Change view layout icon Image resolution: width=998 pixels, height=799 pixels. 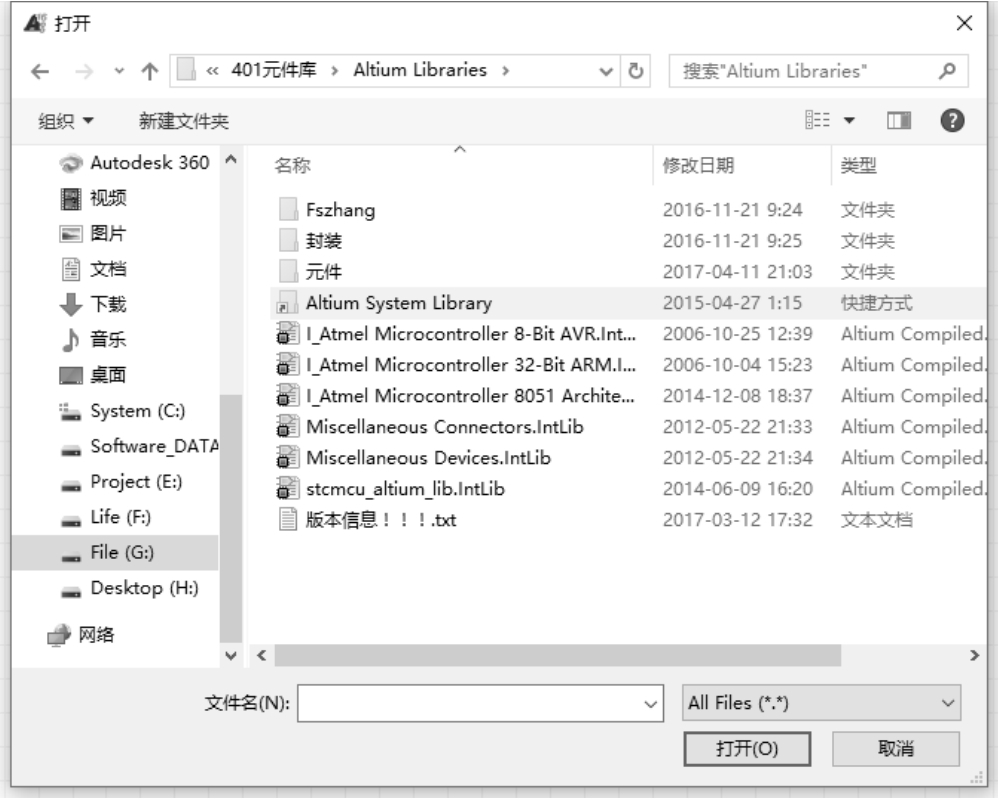817,120
